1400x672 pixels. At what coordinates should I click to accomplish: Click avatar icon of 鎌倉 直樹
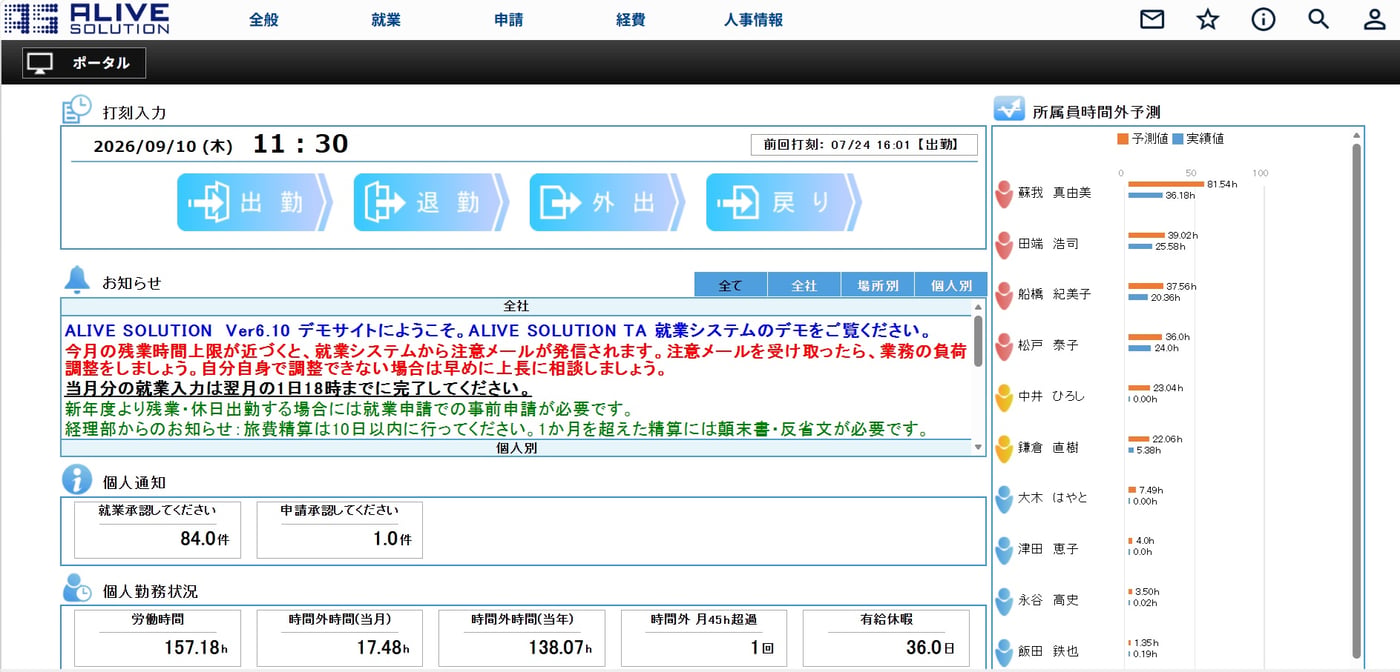click(x=1005, y=449)
